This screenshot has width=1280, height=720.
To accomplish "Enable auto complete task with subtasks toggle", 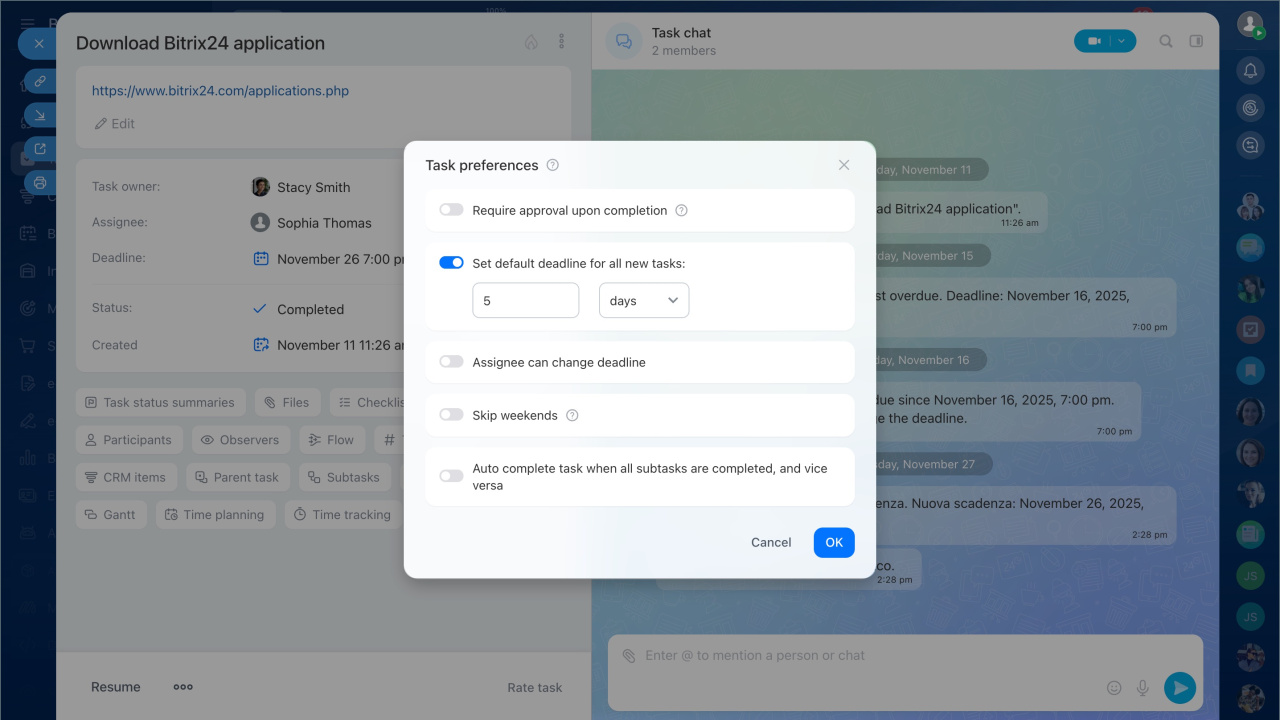I will (x=451, y=476).
